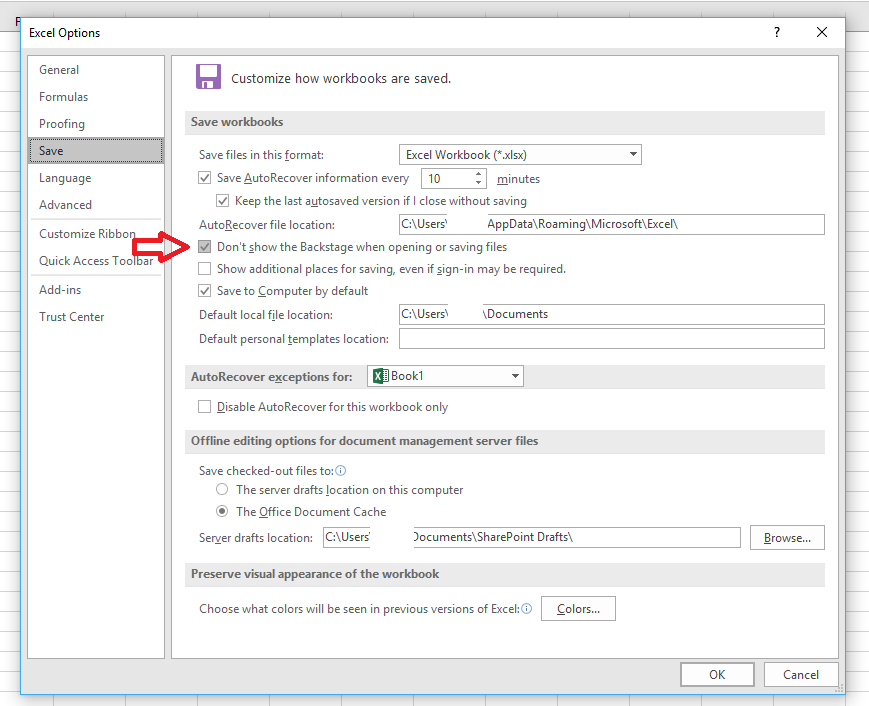Click the AutoRecover minutes number field

[448, 178]
